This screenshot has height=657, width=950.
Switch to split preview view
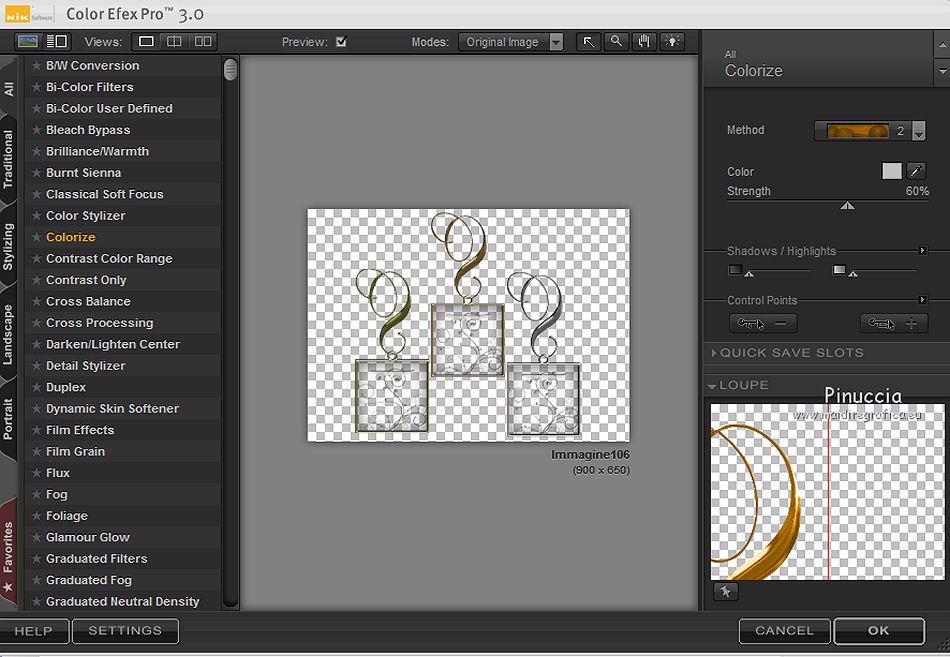(x=175, y=42)
